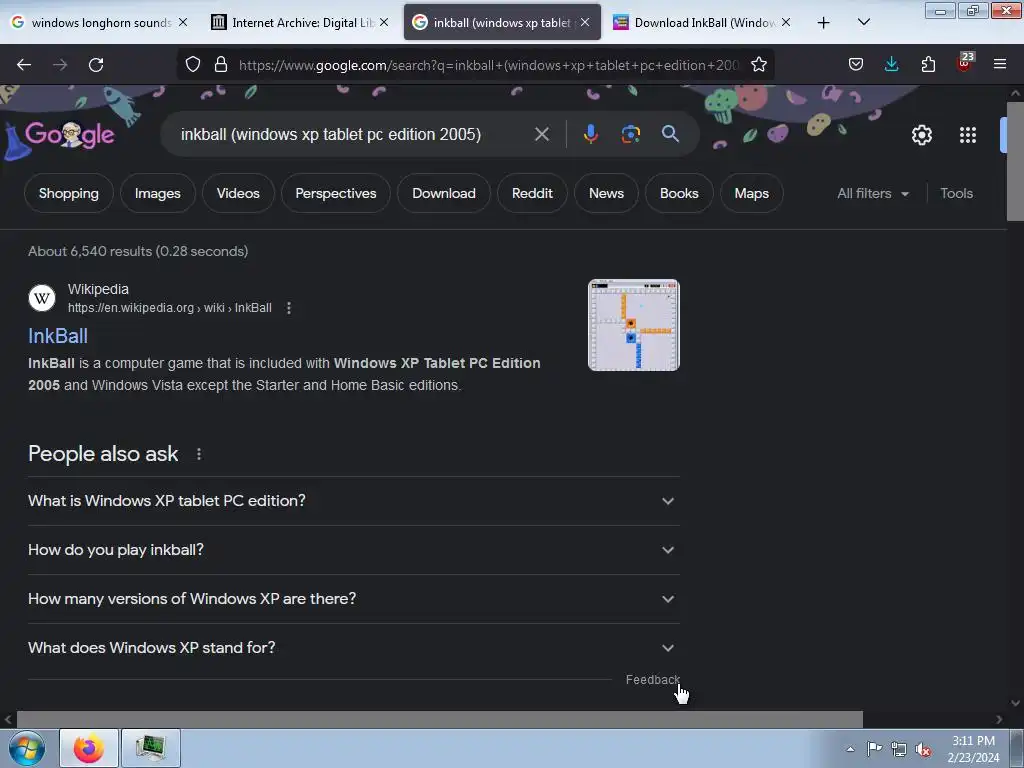Filter results by Maps
Viewport: 1024px width, 768px height.
(x=751, y=193)
